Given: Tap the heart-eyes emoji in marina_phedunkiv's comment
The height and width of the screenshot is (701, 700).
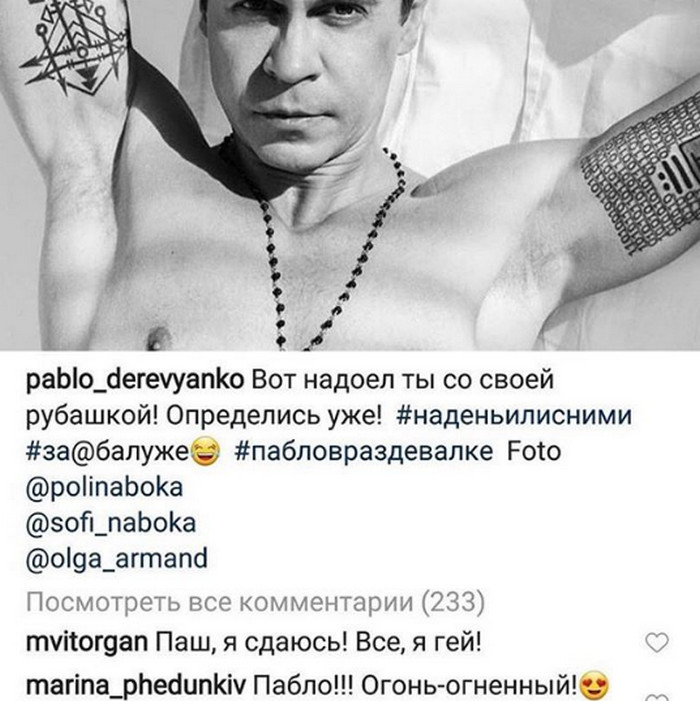Looking at the screenshot, I should click(595, 686).
